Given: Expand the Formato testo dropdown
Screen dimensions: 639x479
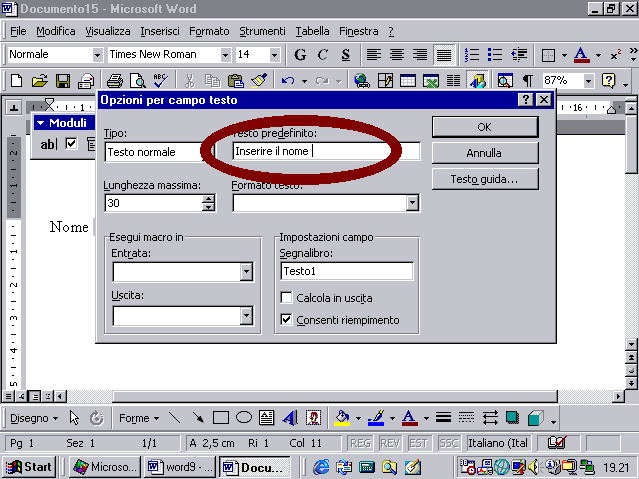Looking at the screenshot, I should (x=412, y=203).
